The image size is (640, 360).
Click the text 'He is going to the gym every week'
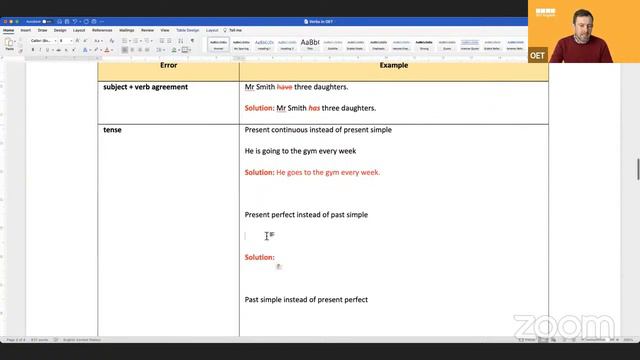click(300, 151)
